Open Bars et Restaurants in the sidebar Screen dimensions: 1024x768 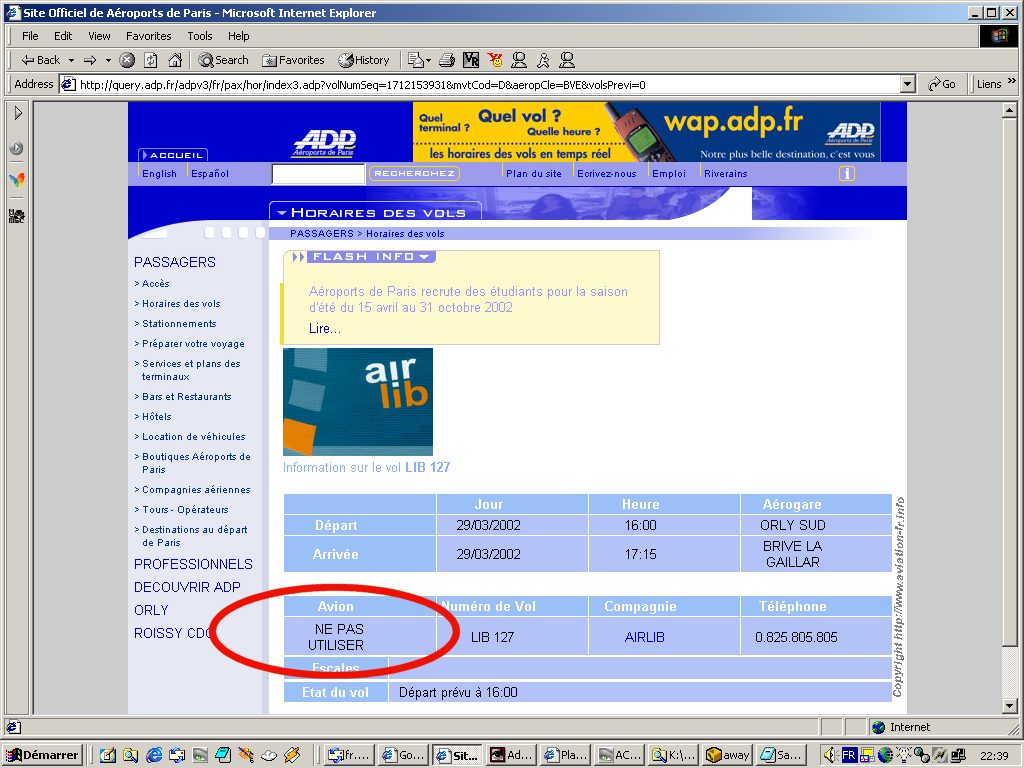pos(185,397)
